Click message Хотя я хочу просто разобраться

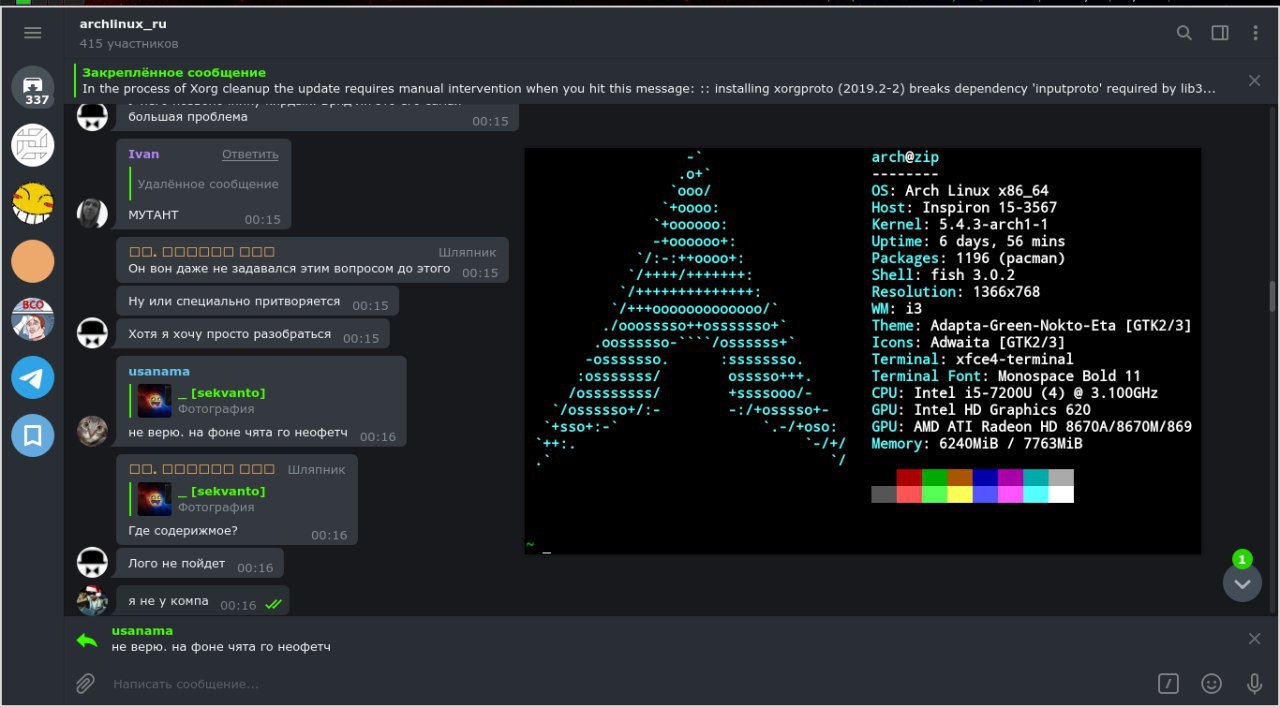click(x=253, y=334)
